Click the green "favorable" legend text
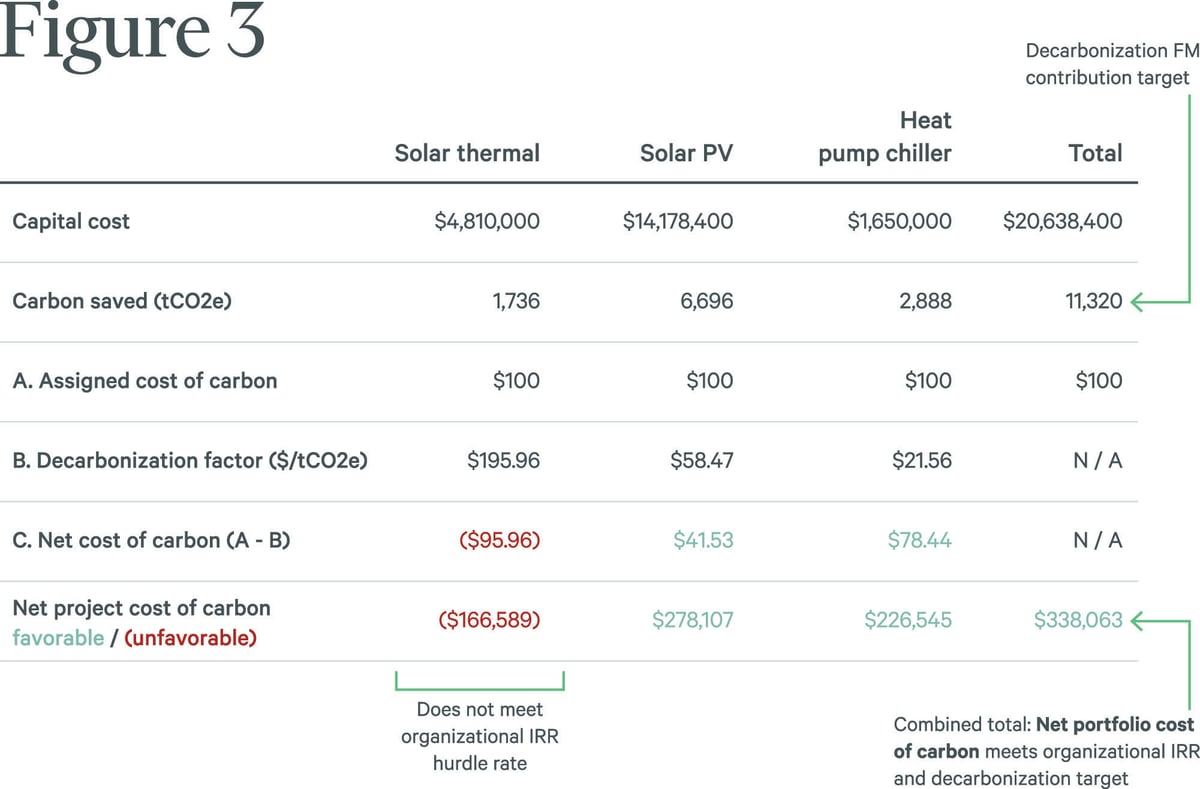Image resolution: width=1200 pixels, height=789 pixels. coord(58,638)
